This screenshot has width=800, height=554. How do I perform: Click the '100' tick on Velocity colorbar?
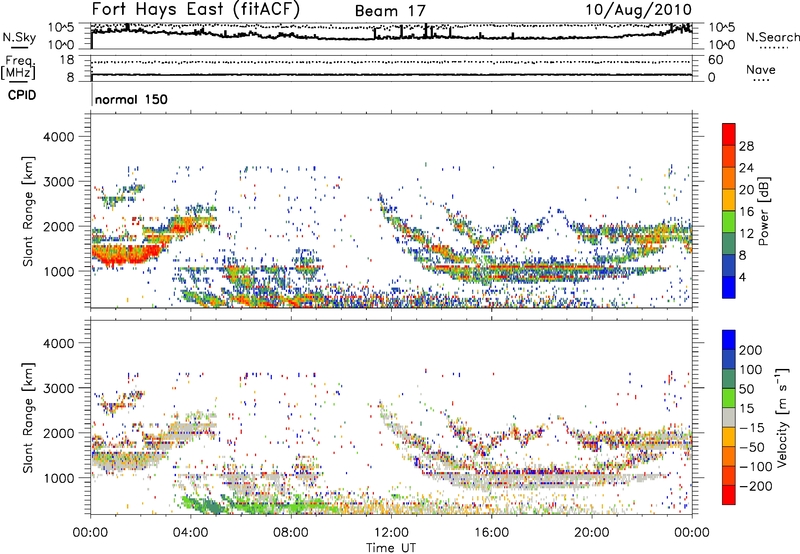pyautogui.click(x=751, y=369)
